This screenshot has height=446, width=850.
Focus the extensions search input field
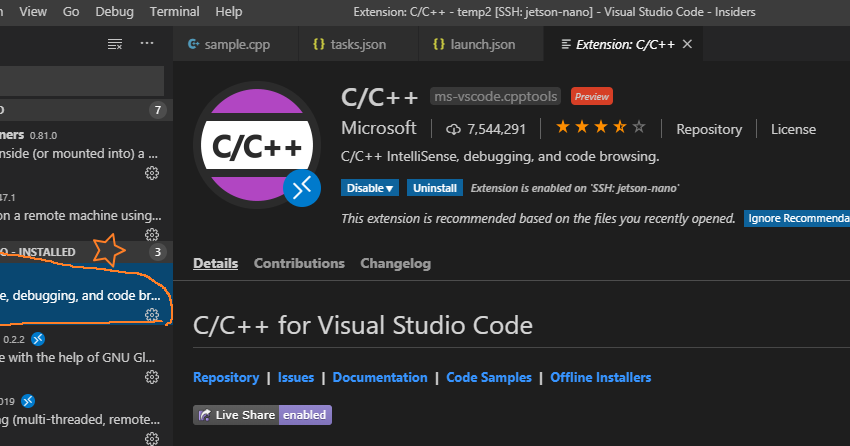pyautogui.click(x=80, y=79)
